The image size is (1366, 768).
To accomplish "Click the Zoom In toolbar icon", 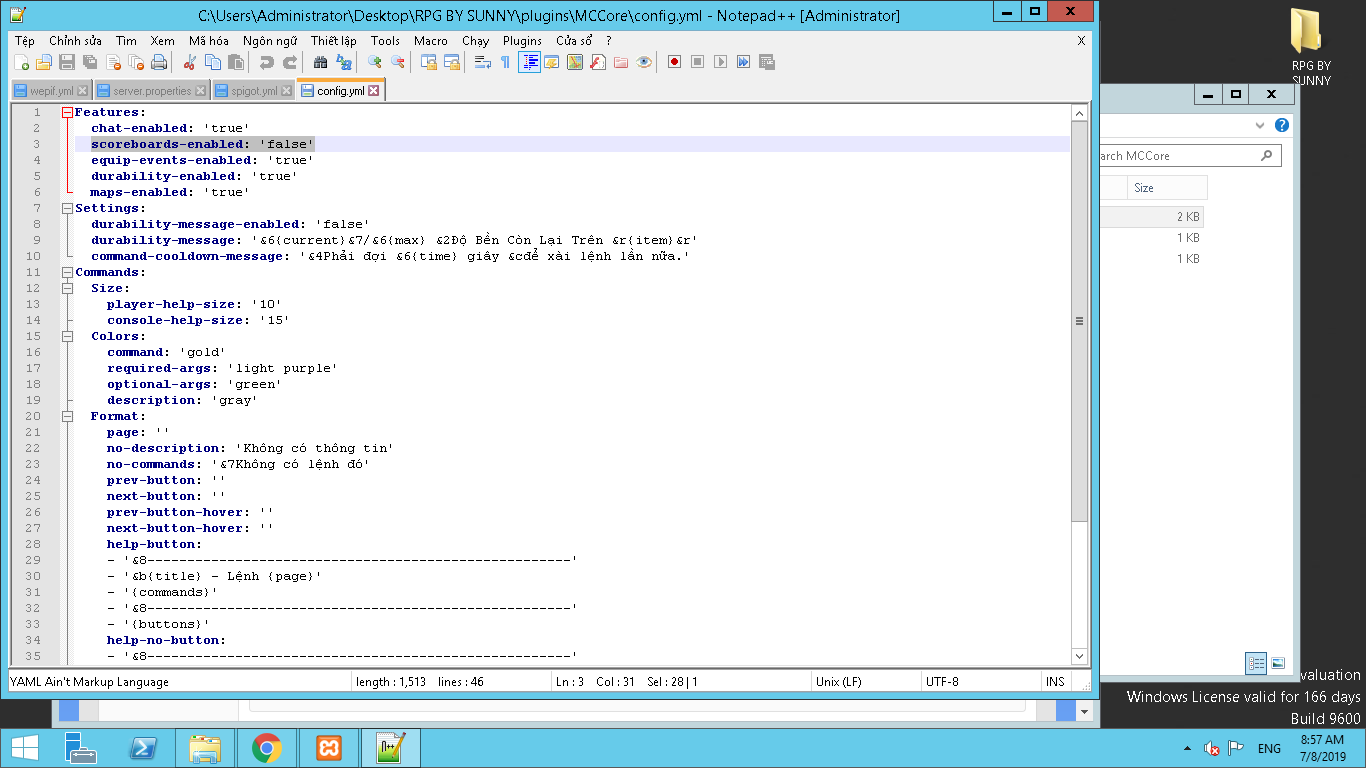I will pyautogui.click(x=374, y=62).
